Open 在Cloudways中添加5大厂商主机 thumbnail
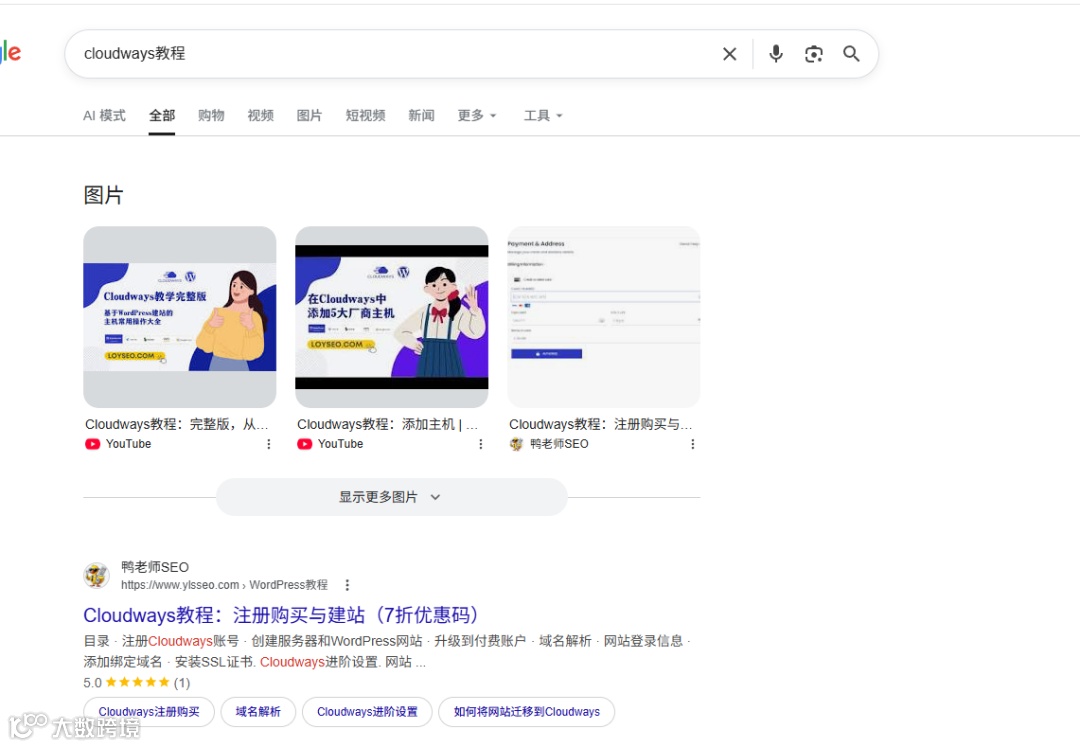 pyautogui.click(x=392, y=317)
